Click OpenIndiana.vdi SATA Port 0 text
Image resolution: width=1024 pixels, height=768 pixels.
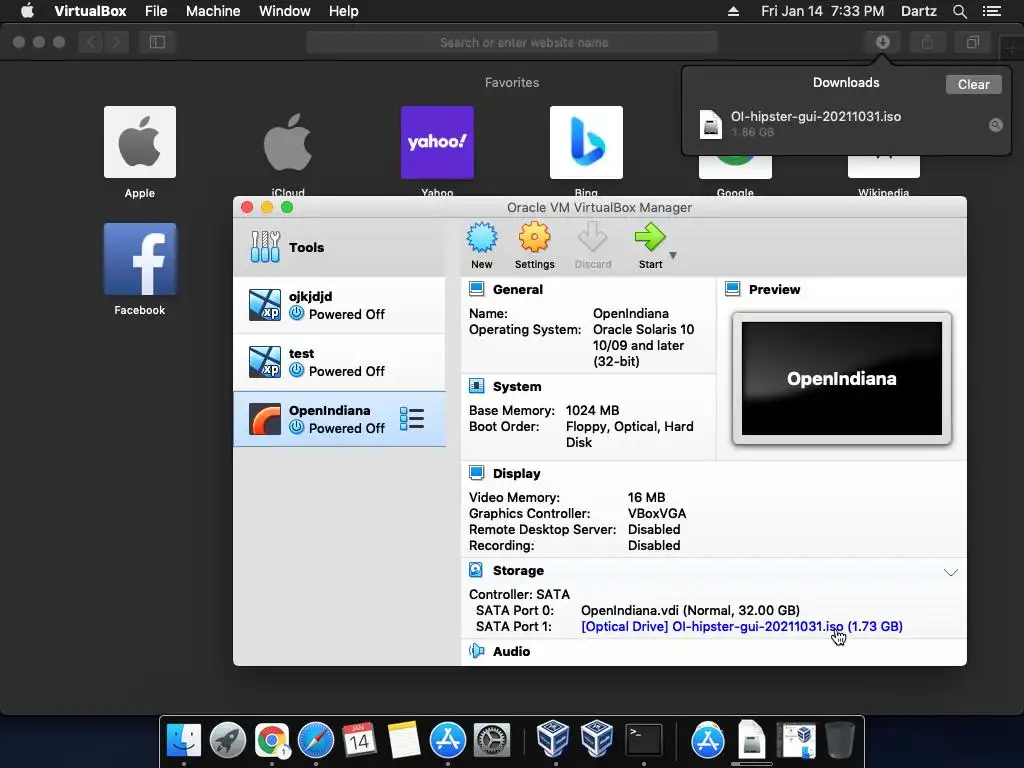point(690,611)
